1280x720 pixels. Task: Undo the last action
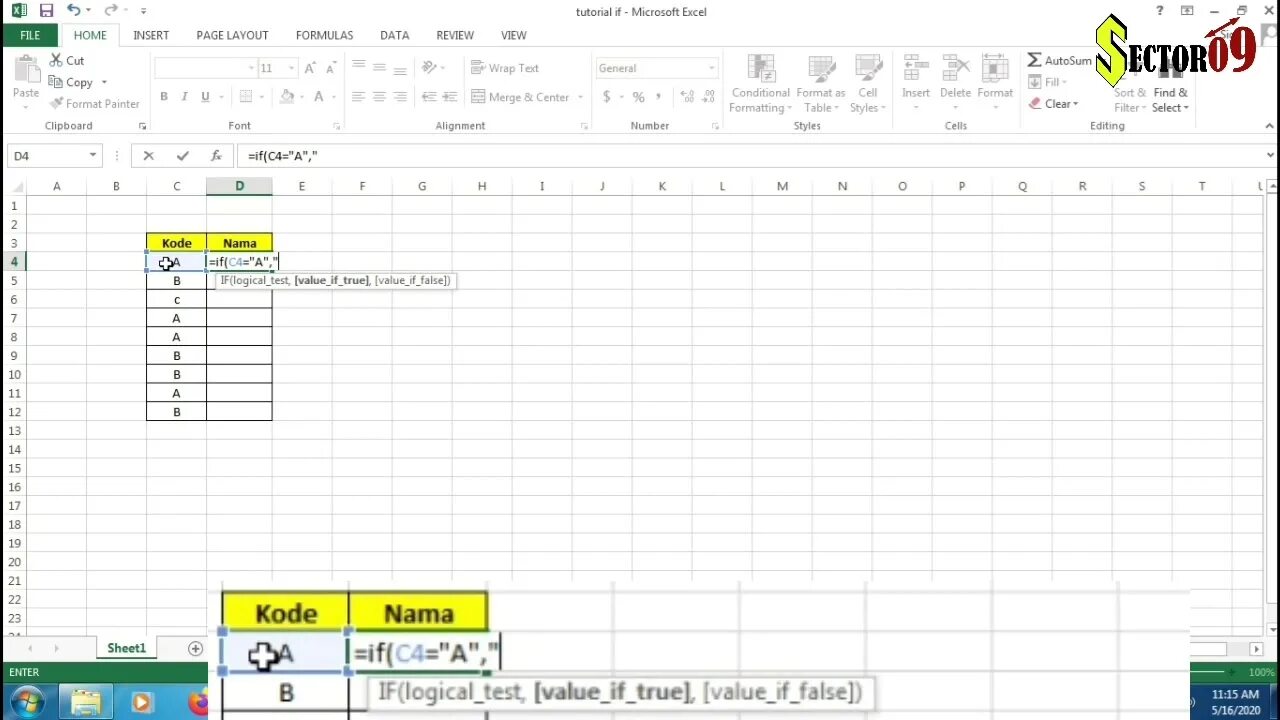pos(73,11)
